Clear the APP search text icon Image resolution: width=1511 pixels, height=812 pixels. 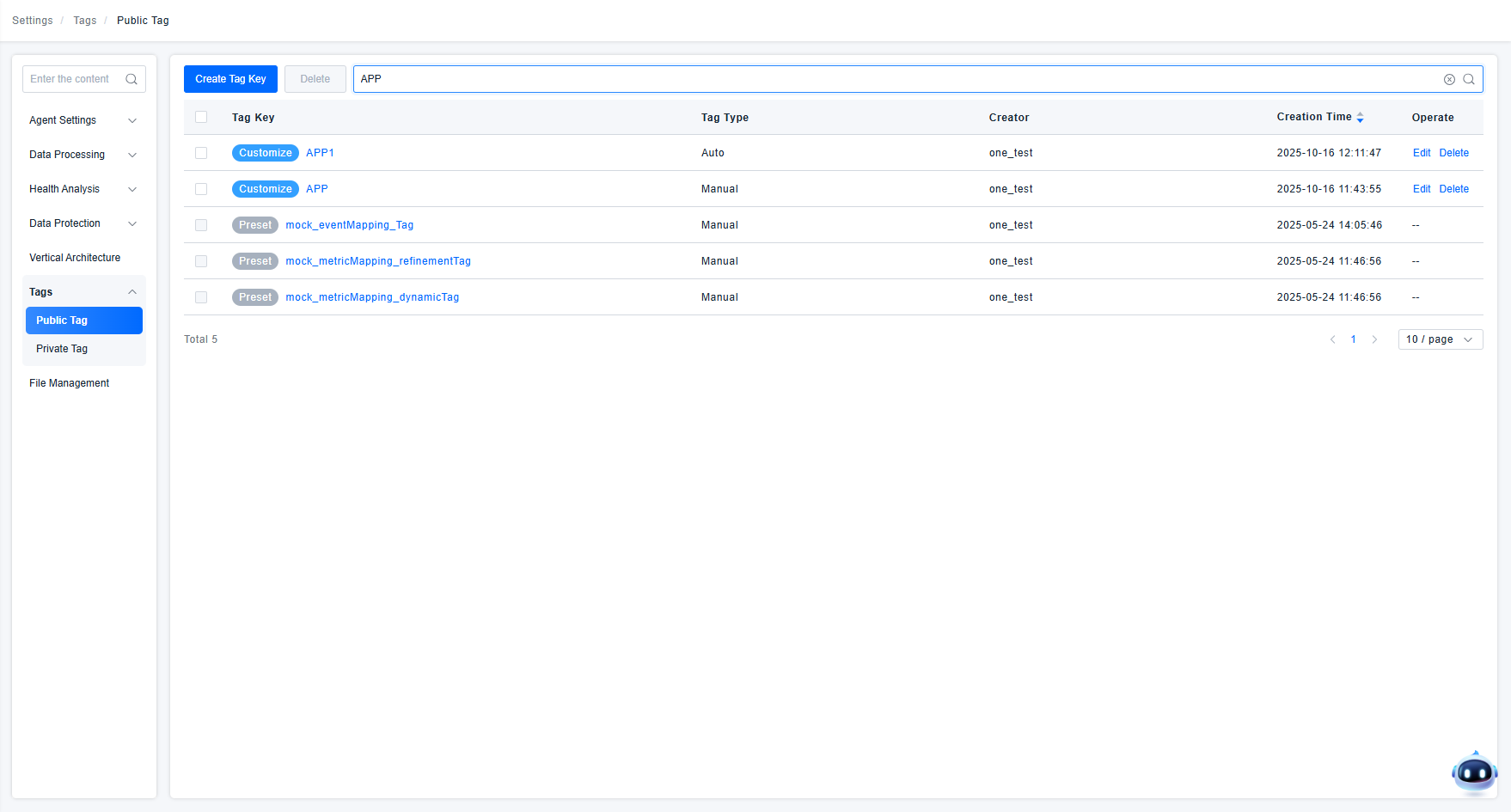pyautogui.click(x=1449, y=79)
